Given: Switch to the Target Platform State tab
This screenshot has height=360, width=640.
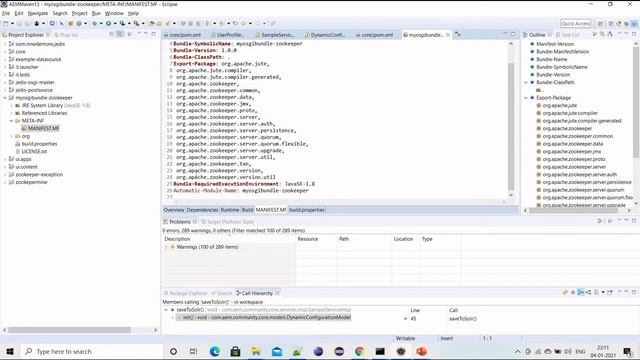Looking at the screenshot, I should point(227,222).
